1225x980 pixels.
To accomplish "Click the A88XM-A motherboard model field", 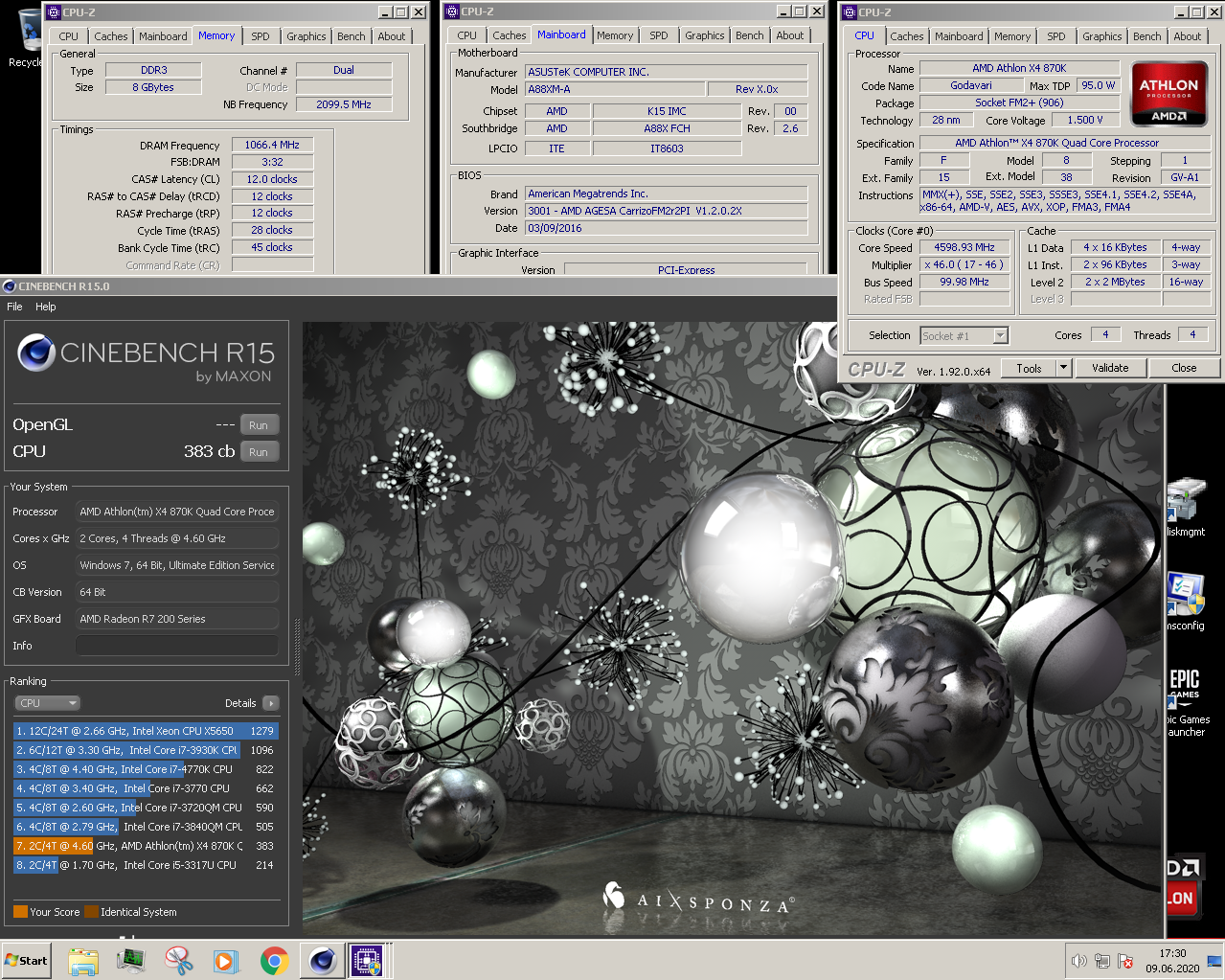I will click(615, 89).
